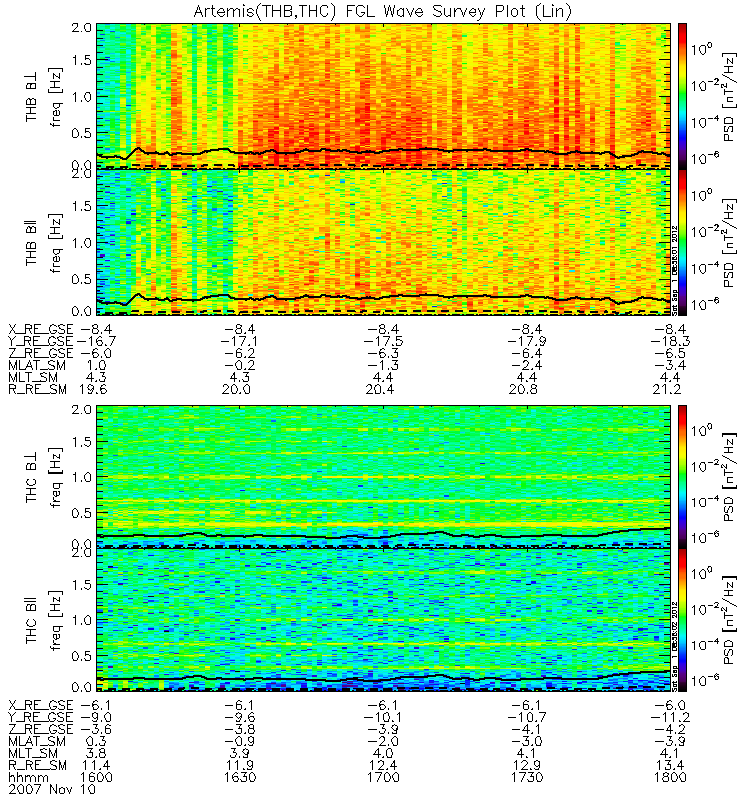Click the plot title Artemis FGL Wave Survey
The width and height of the screenshot is (750, 800).
point(382,11)
